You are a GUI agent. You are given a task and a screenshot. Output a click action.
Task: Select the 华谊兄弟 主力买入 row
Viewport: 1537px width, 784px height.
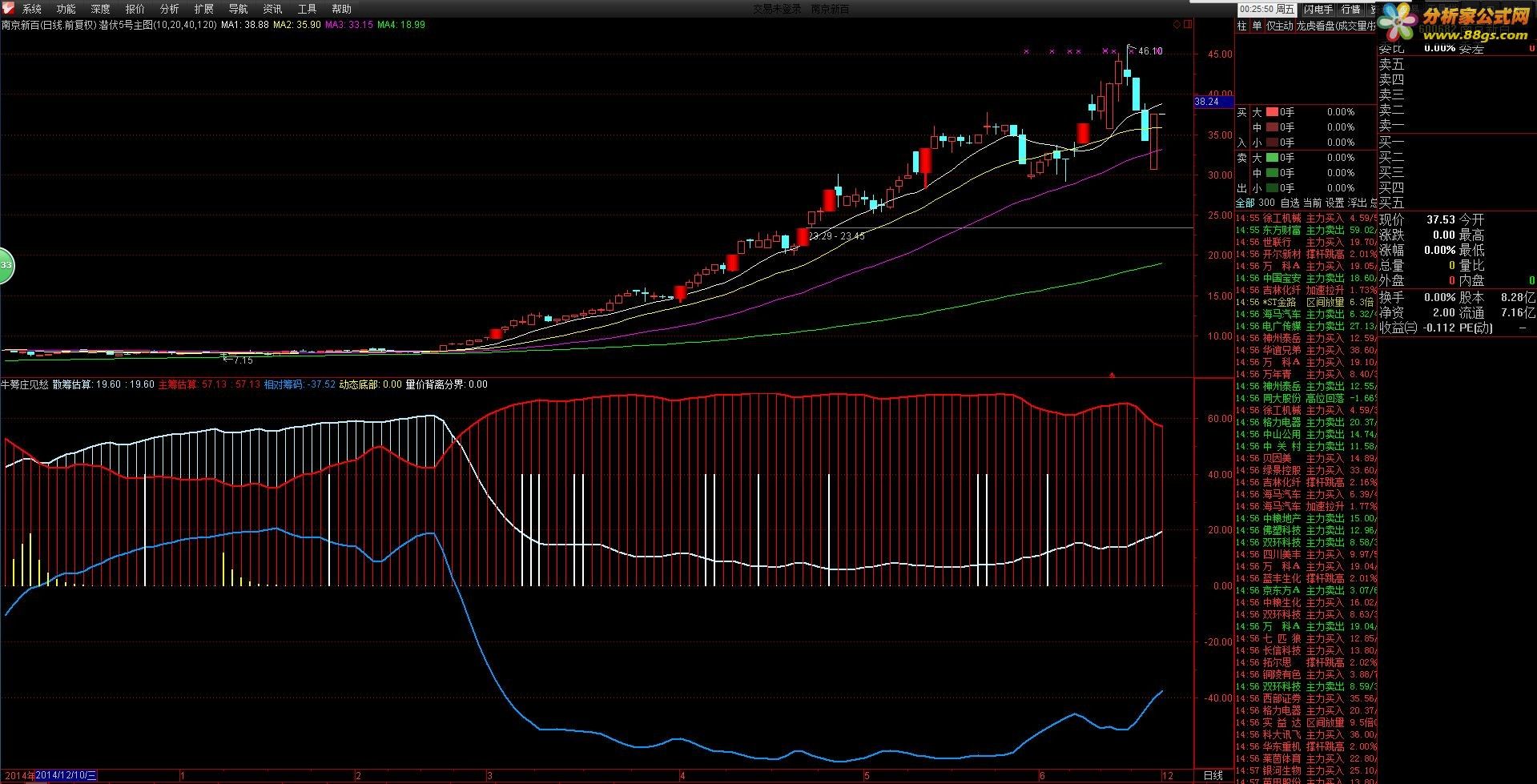pos(1306,350)
